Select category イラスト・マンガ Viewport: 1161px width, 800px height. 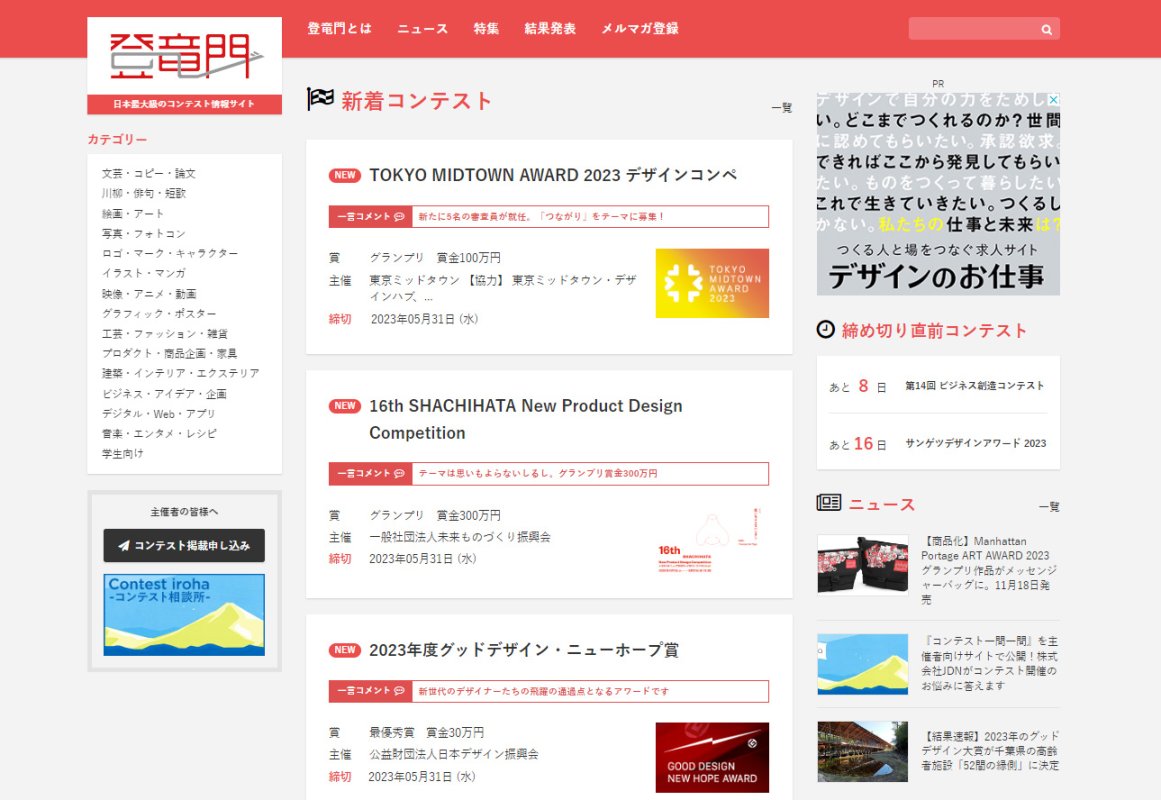[x=144, y=273]
